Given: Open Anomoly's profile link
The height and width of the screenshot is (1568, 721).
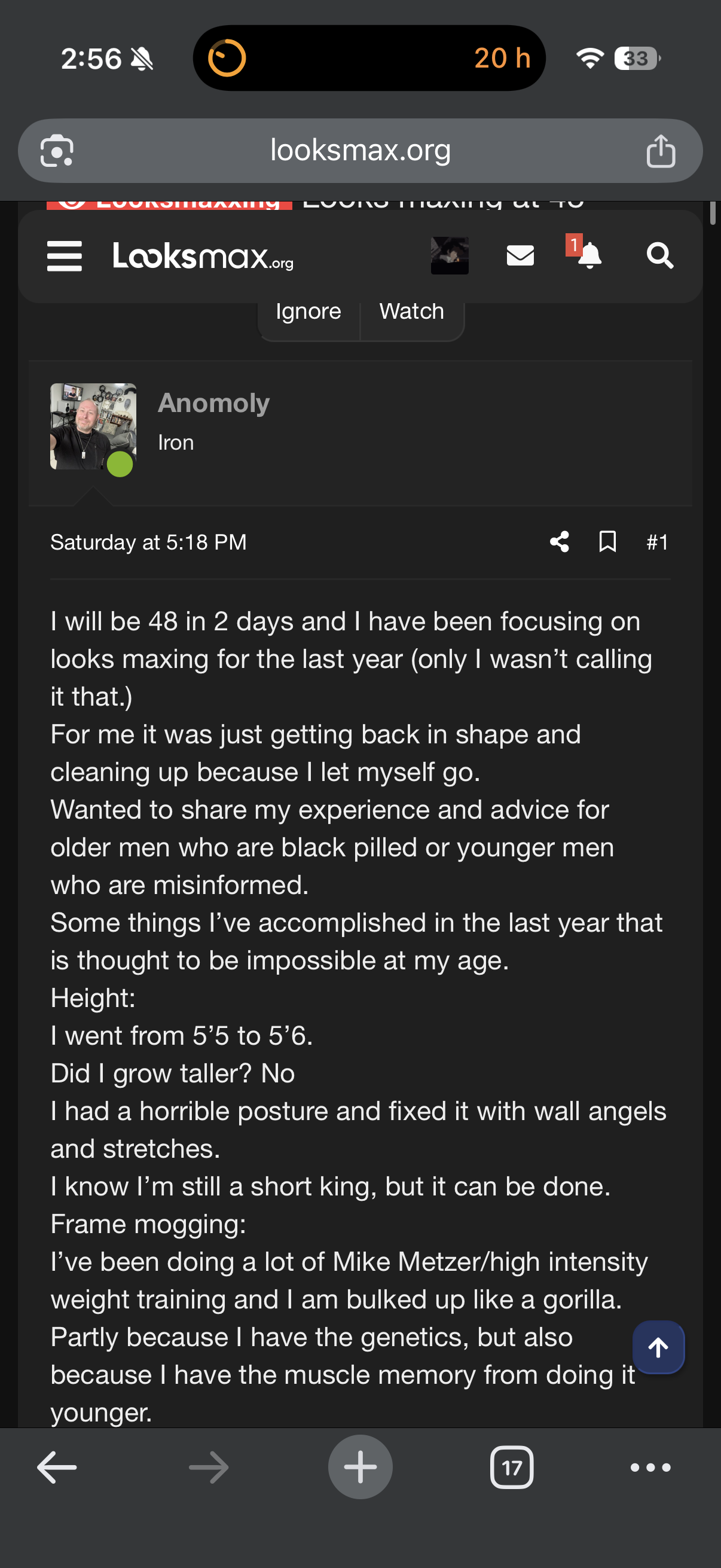Looking at the screenshot, I should 213,403.
